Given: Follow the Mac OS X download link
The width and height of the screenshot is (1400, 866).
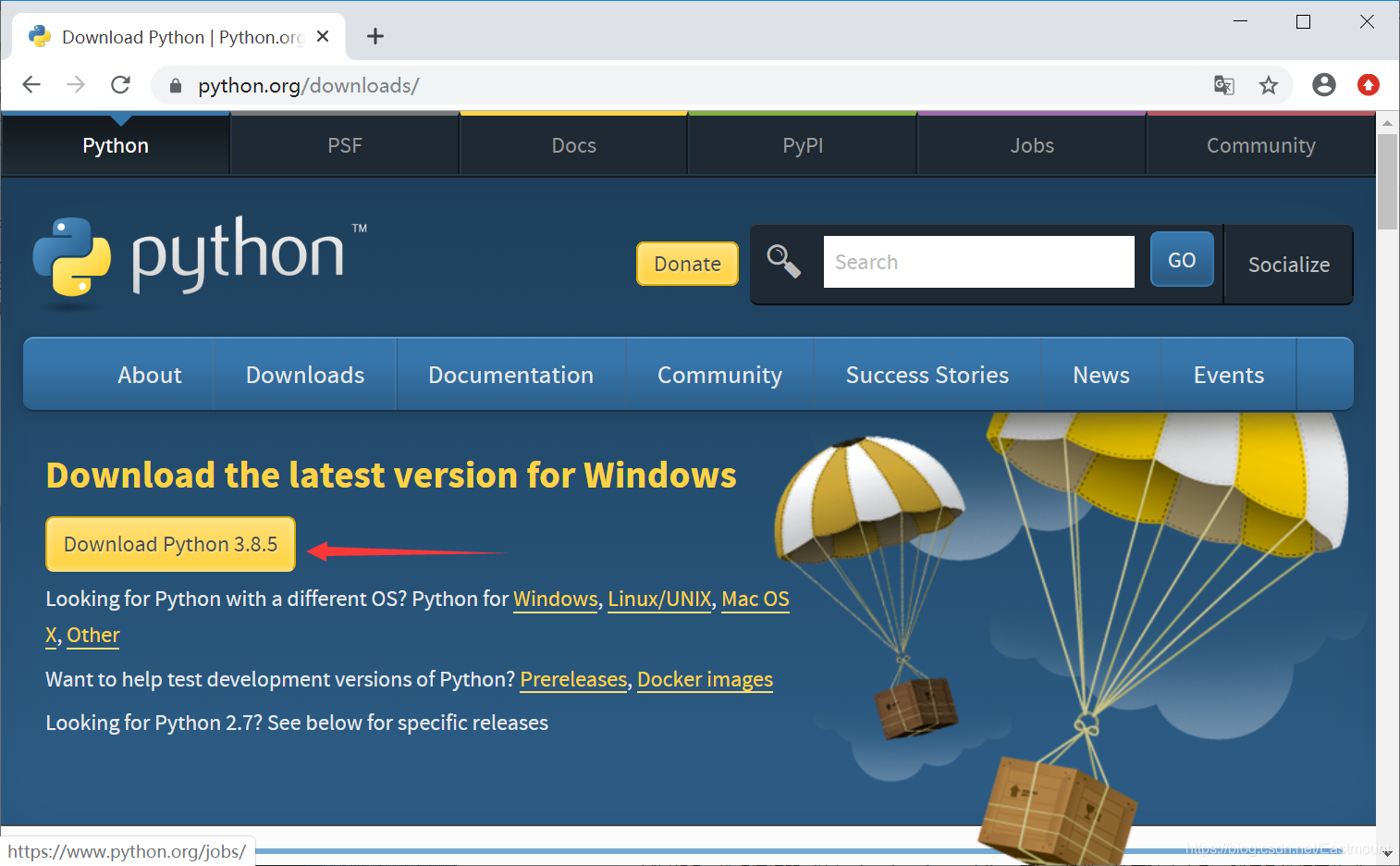Looking at the screenshot, I should [x=755, y=600].
